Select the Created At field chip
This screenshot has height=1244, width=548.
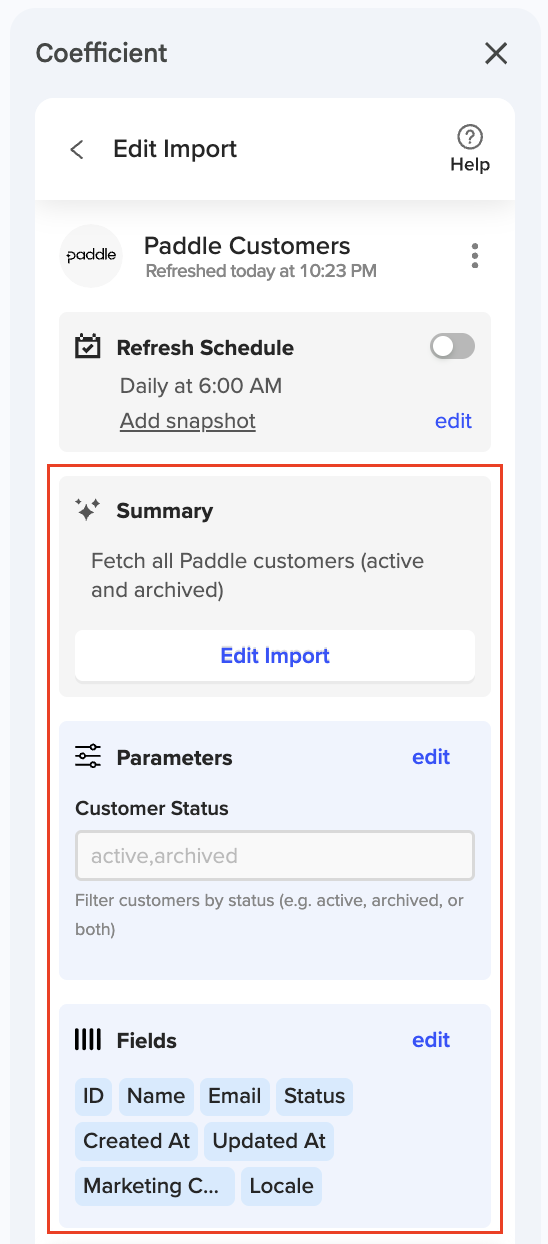point(137,1141)
